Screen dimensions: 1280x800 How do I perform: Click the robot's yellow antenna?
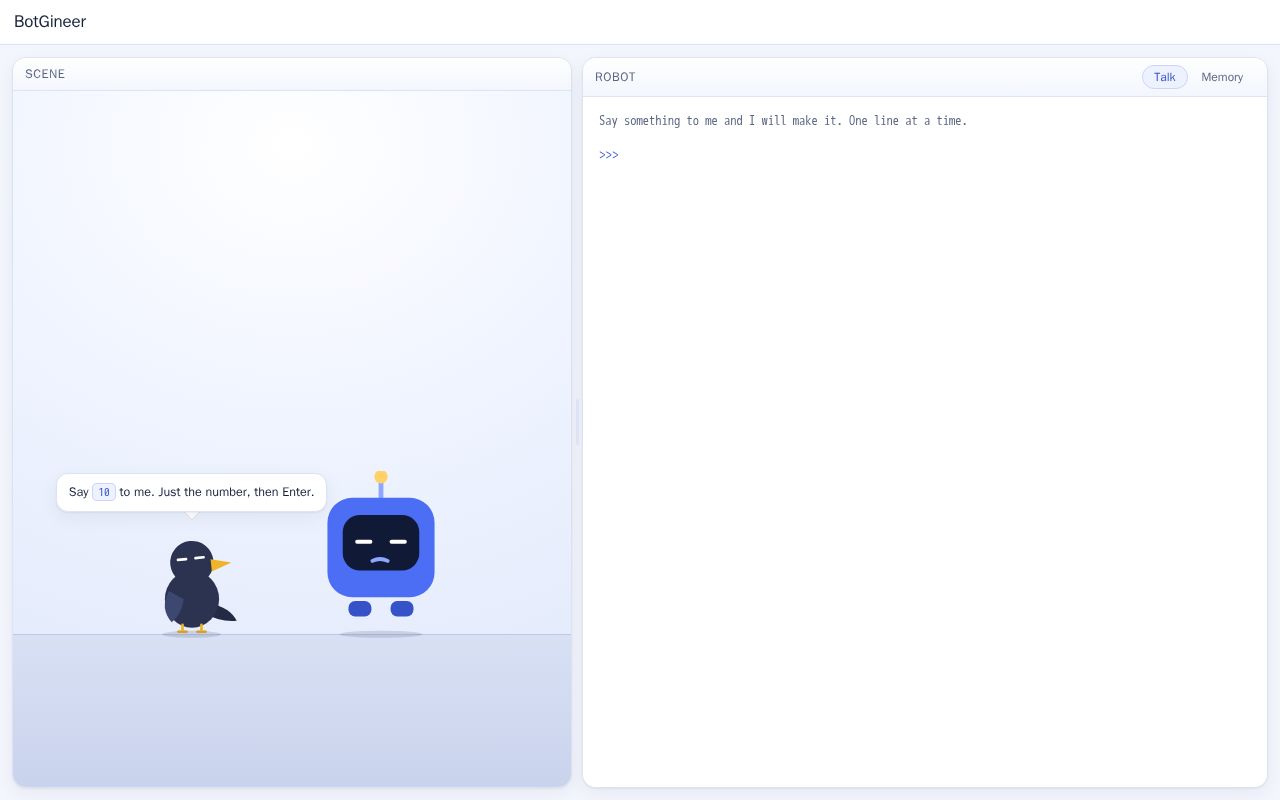point(381,484)
